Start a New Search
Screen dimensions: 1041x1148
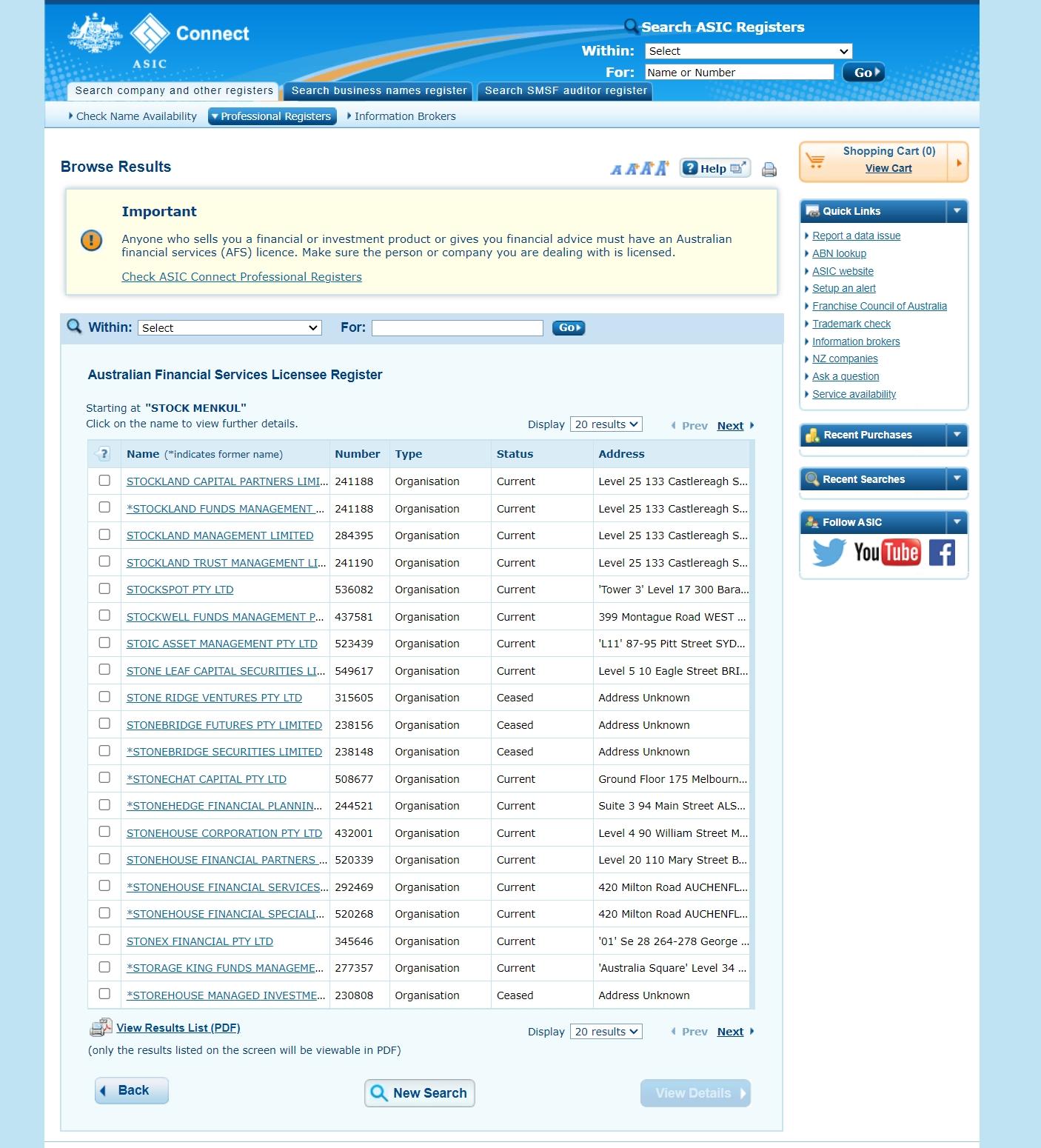pos(420,1093)
